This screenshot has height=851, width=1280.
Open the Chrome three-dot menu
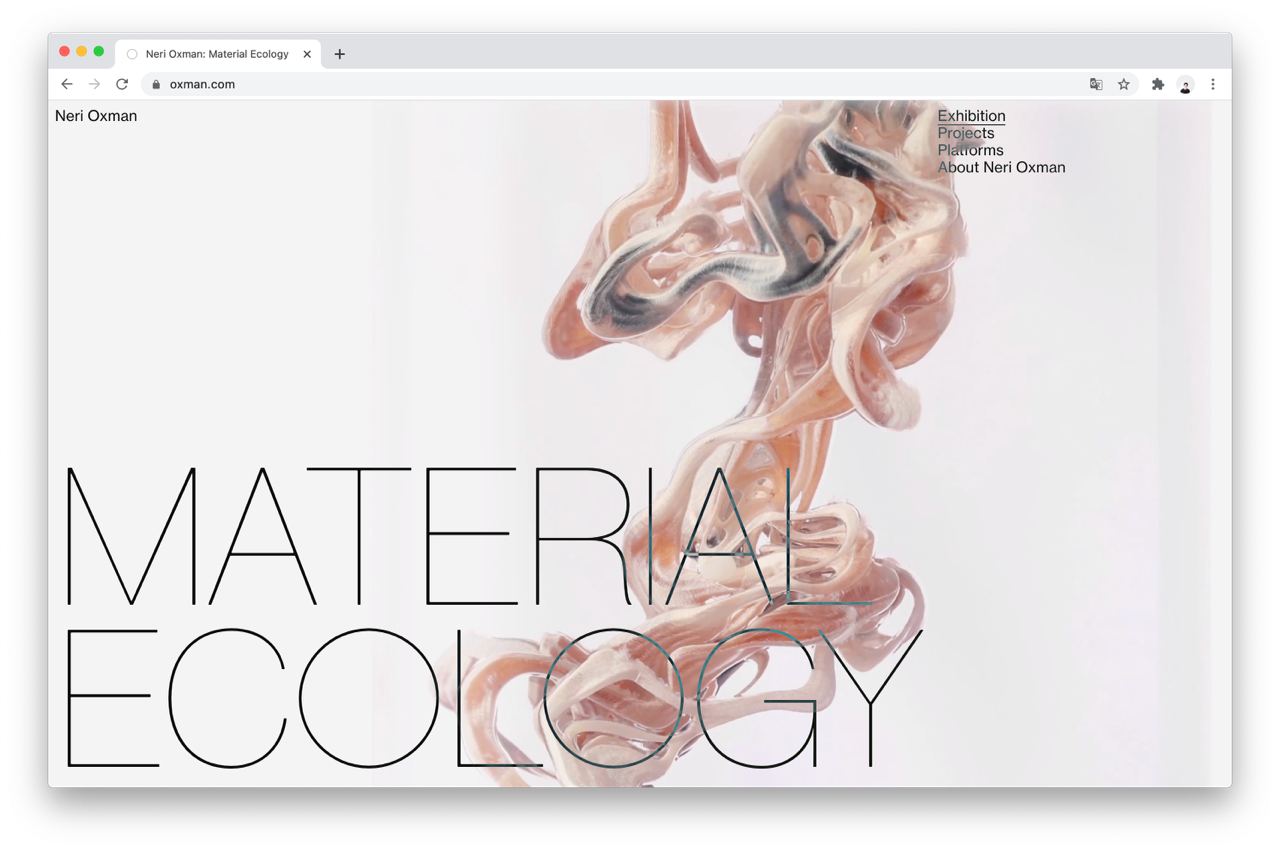(x=1213, y=84)
